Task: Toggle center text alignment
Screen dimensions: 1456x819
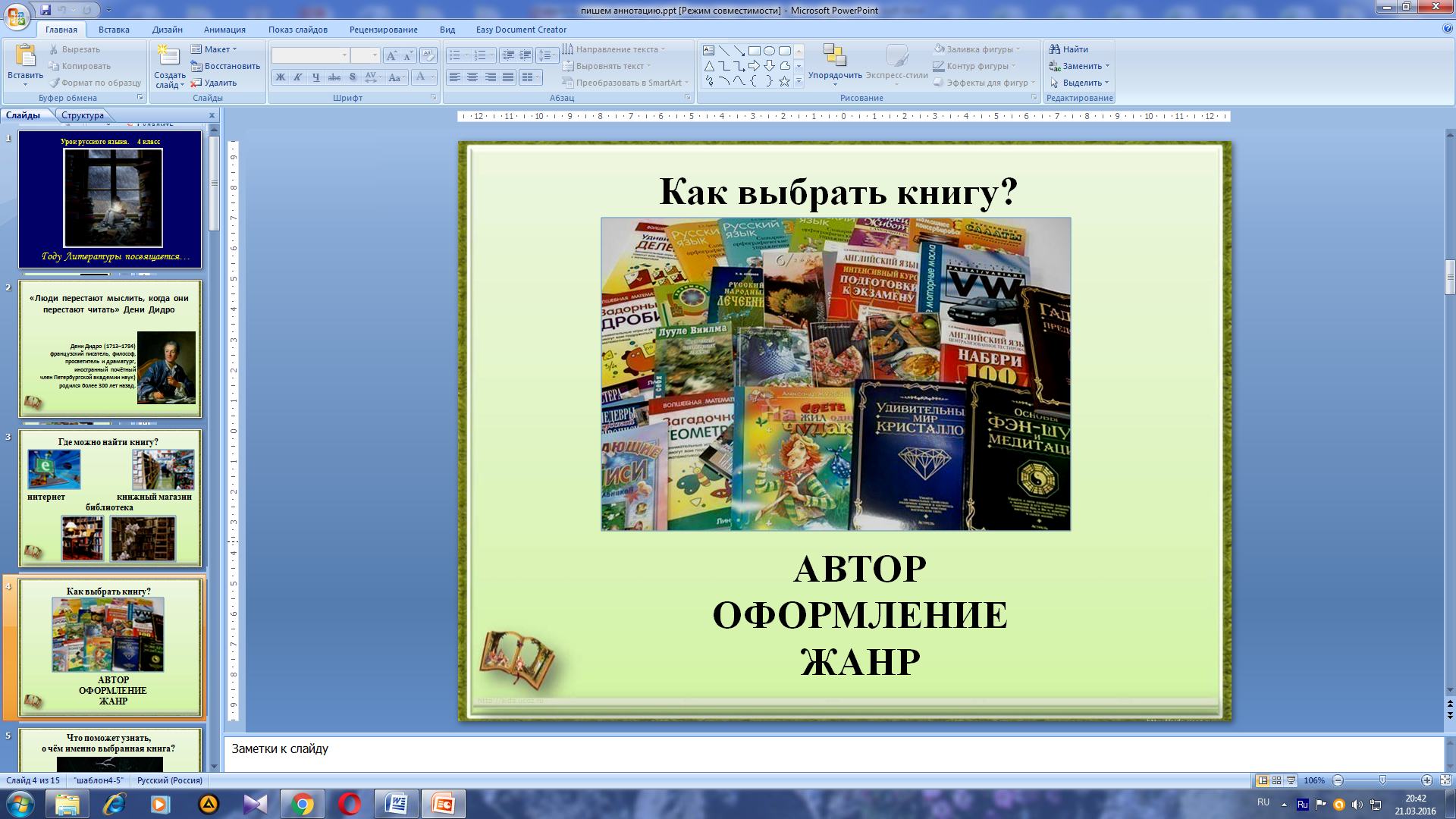Action: pos(472,77)
